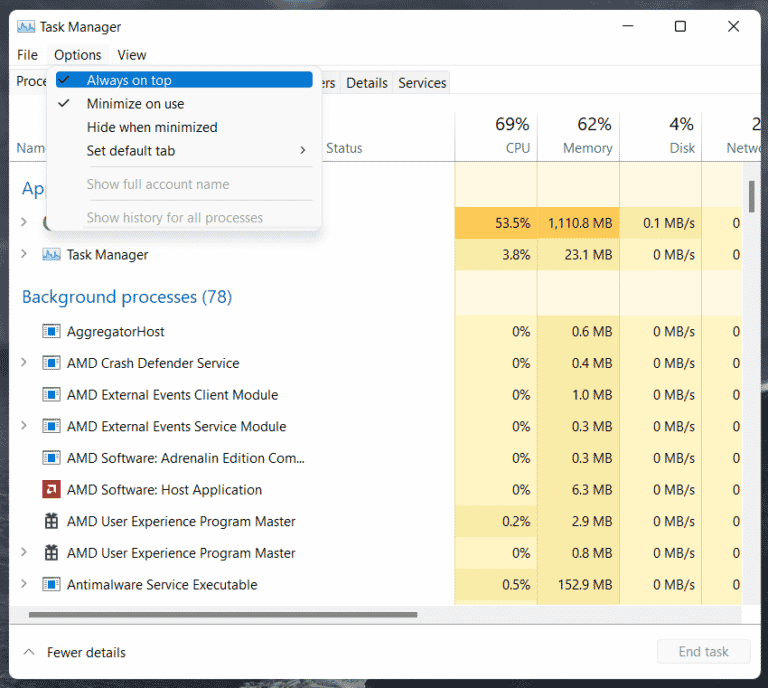Enable Hide when minimized option
The image size is (768, 688).
184,127
